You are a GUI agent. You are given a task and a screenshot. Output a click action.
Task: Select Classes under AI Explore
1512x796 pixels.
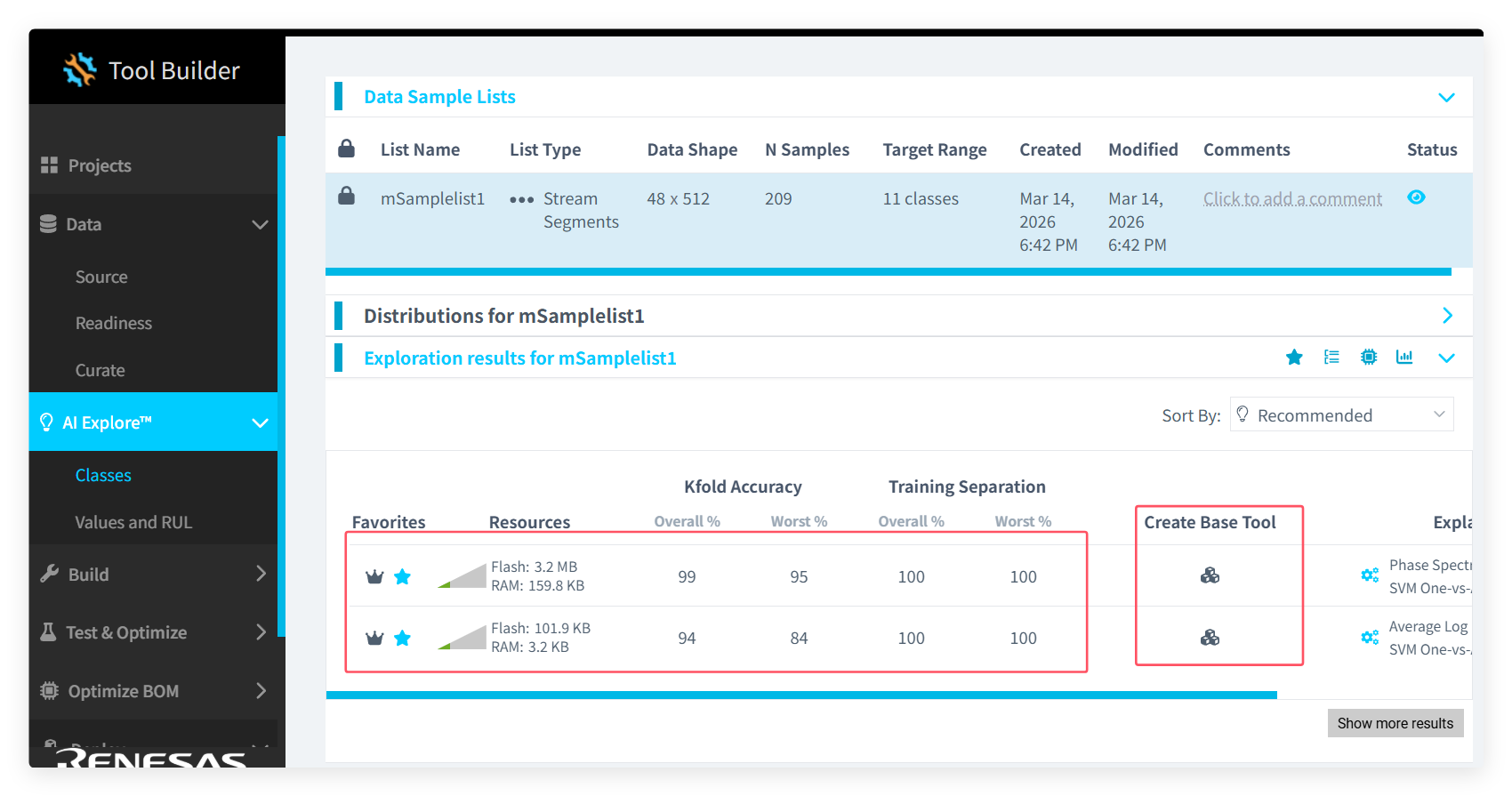103,475
